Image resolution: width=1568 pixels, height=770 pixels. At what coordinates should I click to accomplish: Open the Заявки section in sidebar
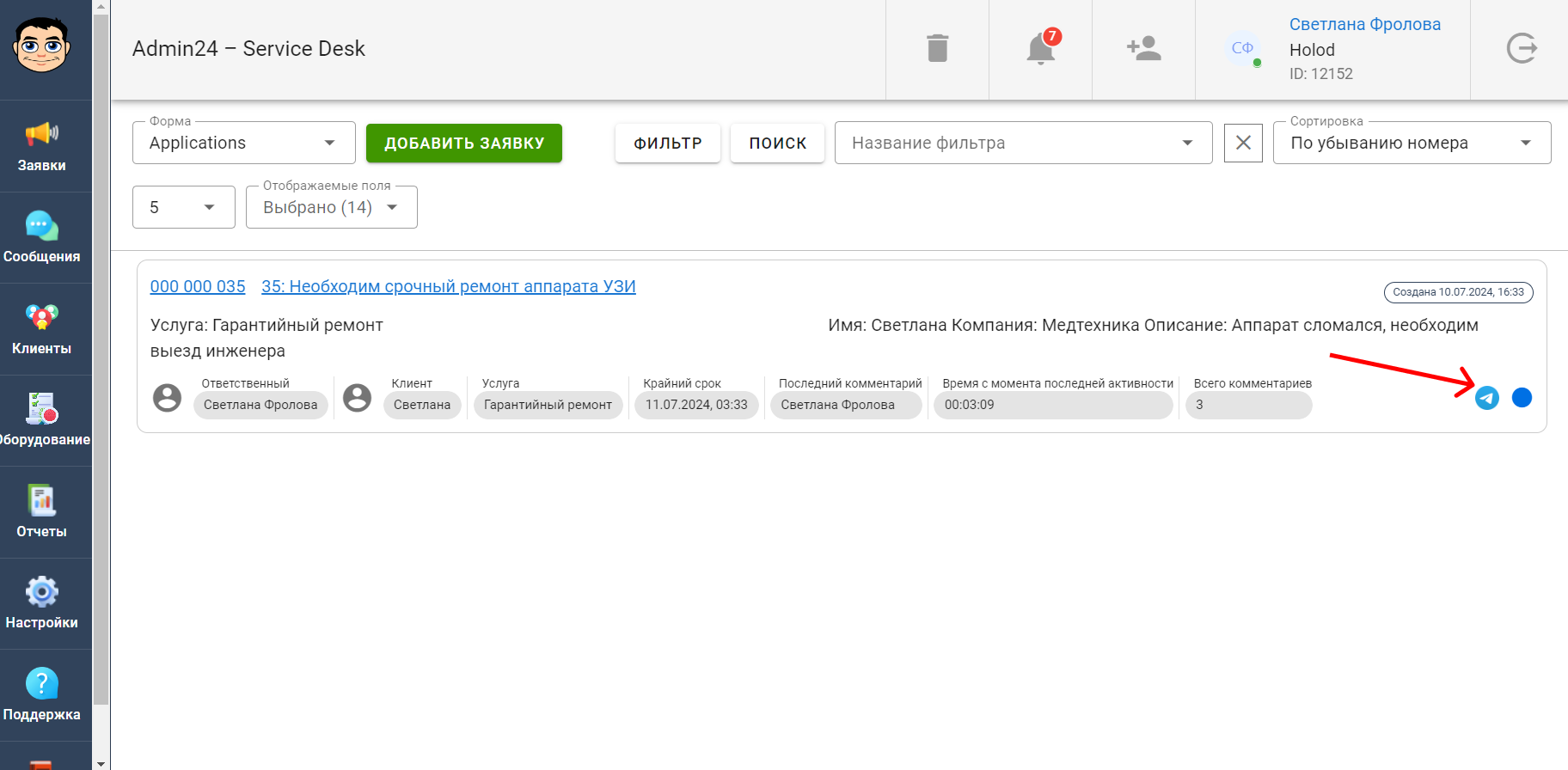[x=41, y=146]
